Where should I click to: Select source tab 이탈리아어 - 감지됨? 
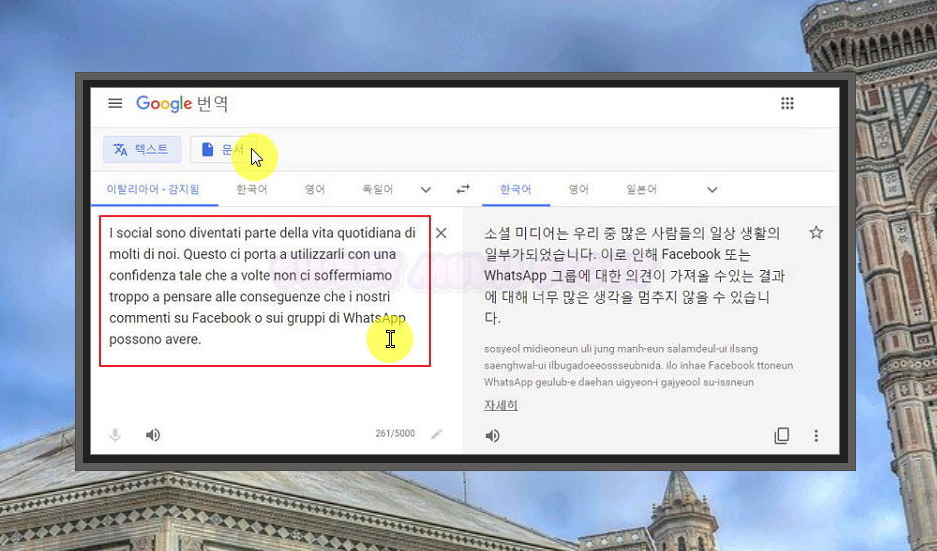[154, 189]
